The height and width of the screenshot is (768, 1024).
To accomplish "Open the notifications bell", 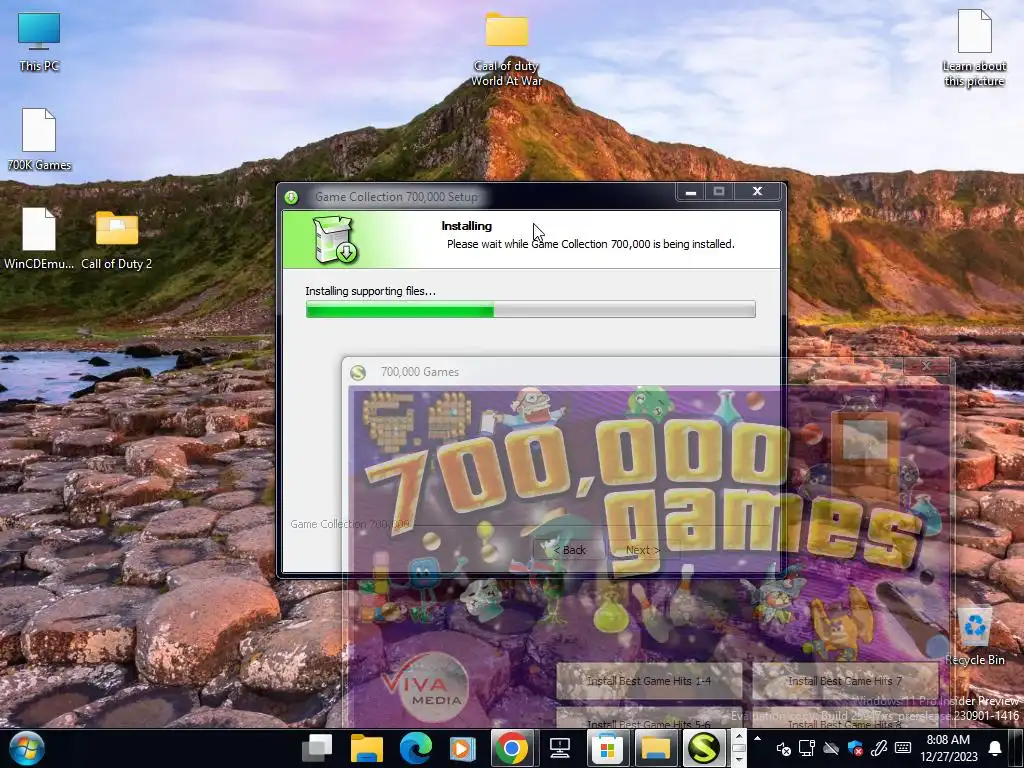I will point(995,748).
